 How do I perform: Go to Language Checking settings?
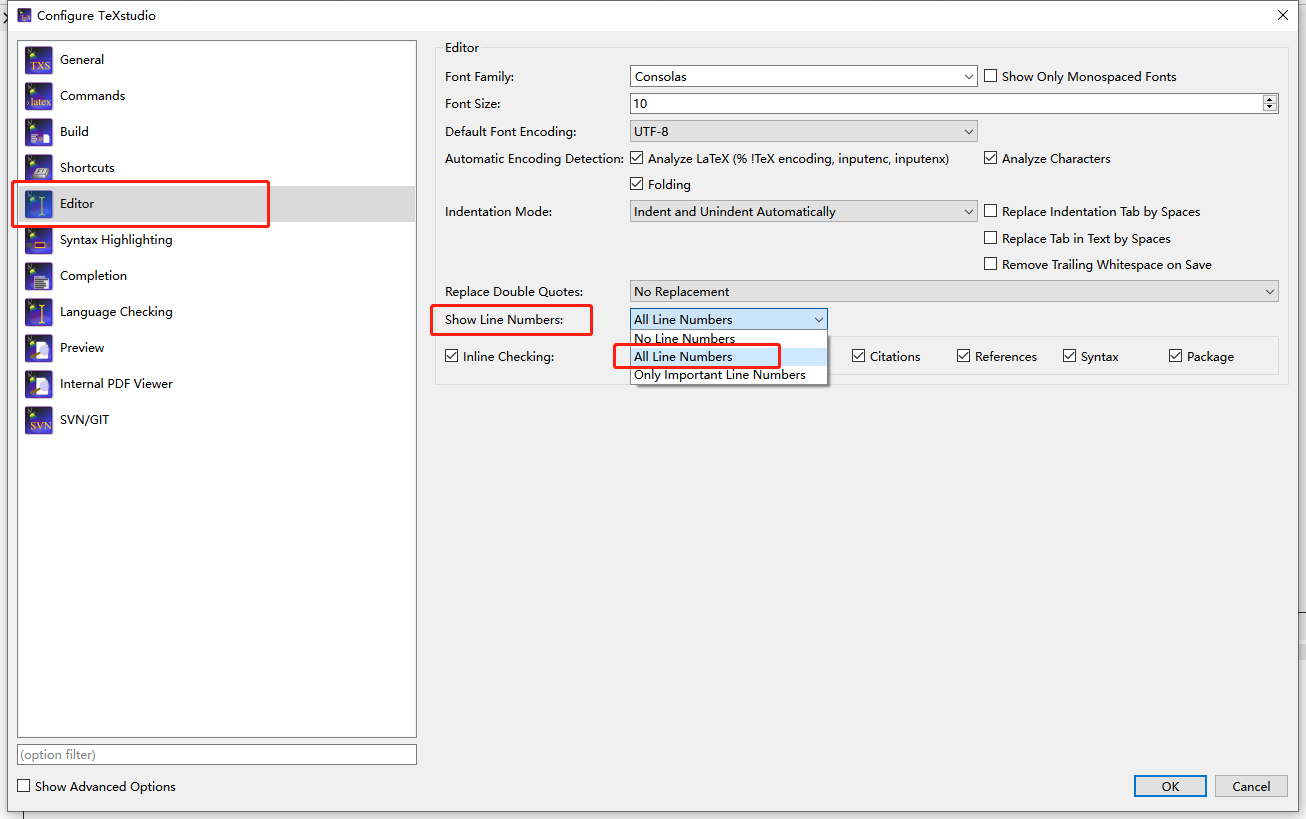pyautogui.click(x=216, y=312)
